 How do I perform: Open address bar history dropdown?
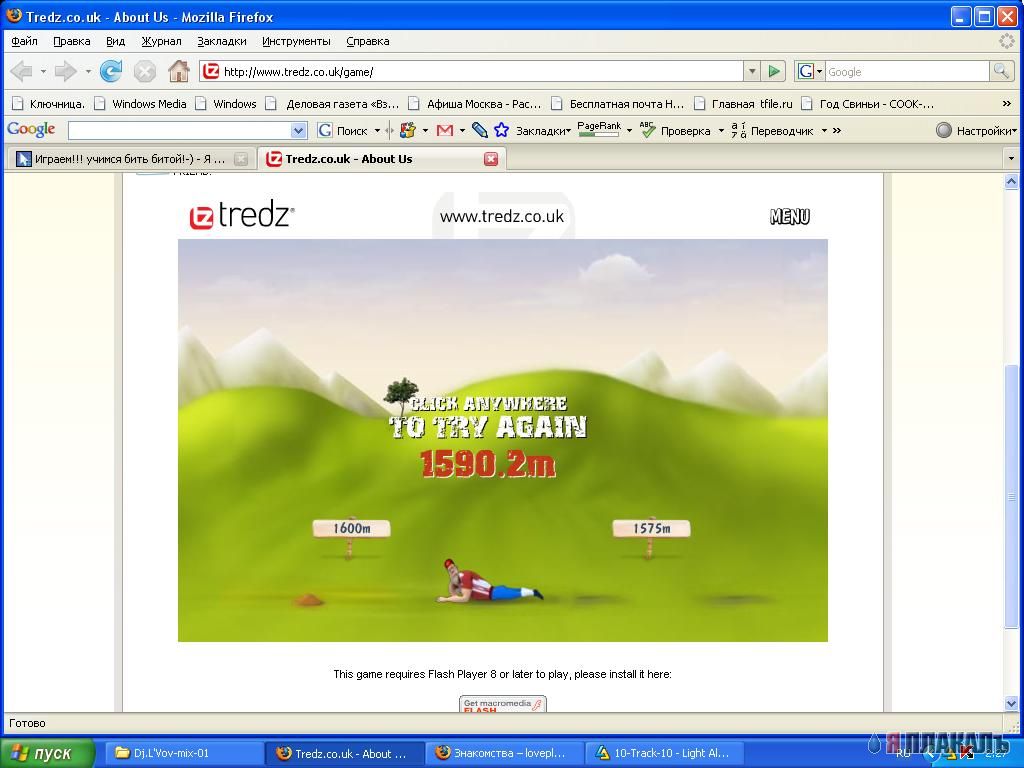pos(752,71)
